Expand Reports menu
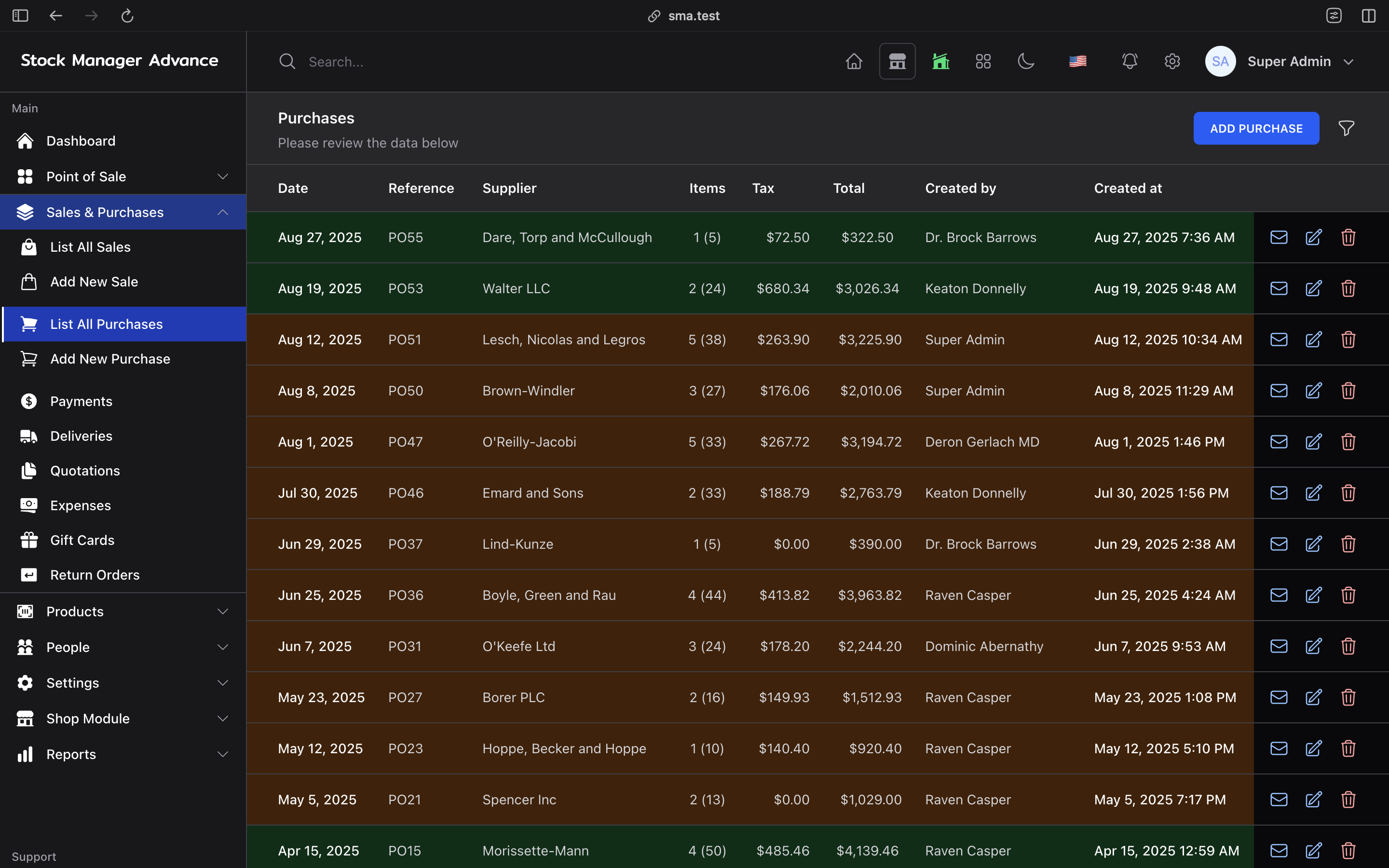Image resolution: width=1389 pixels, height=868 pixels. click(123, 754)
